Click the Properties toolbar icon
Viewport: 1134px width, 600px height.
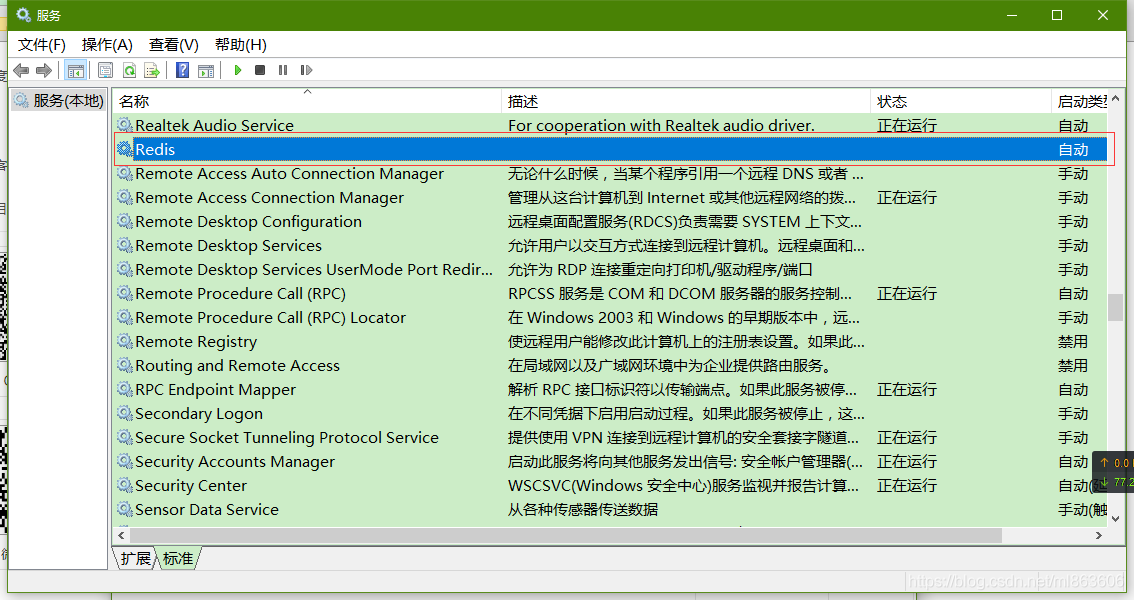tap(105, 70)
